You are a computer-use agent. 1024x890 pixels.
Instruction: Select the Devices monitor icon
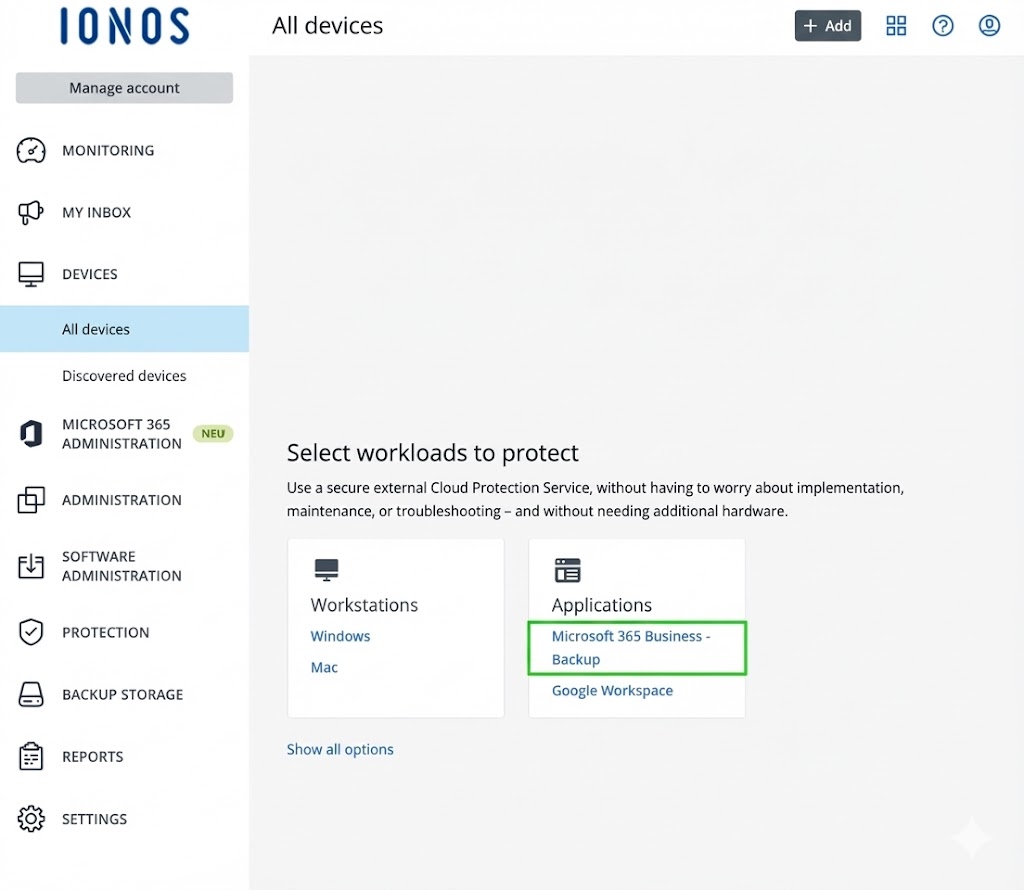pyautogui.click(x=31, y=273)
